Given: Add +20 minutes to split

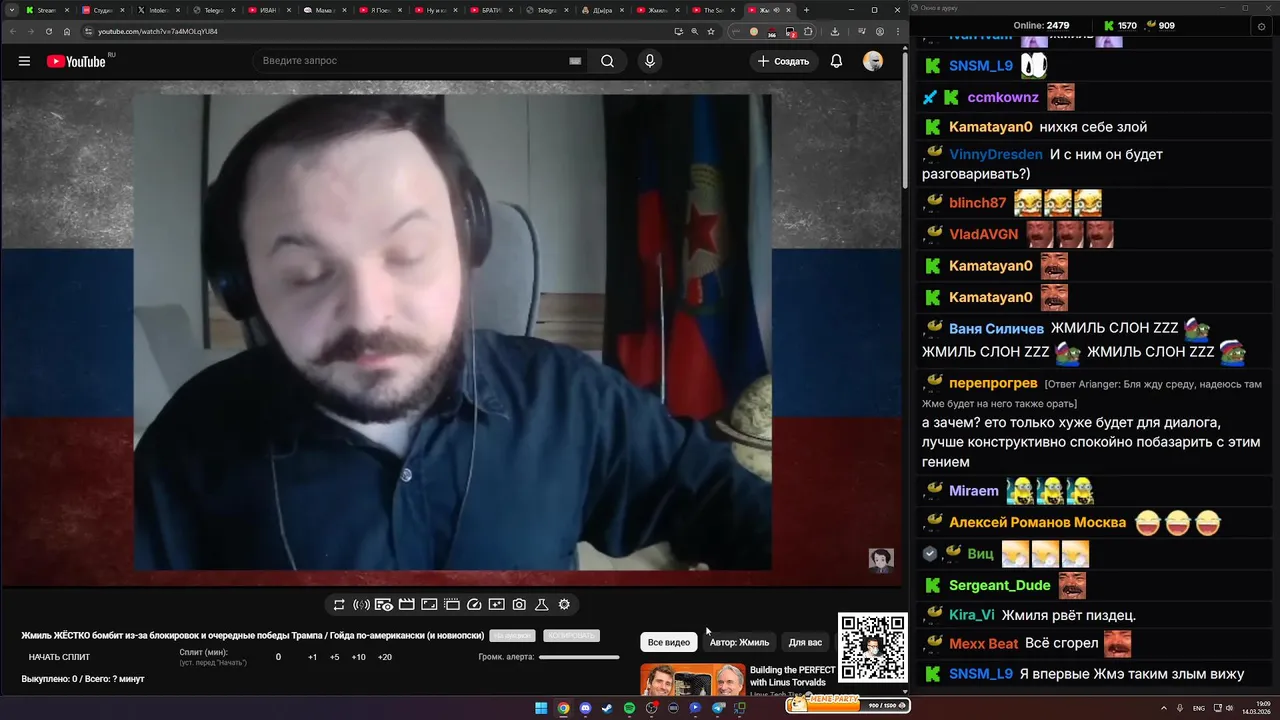Looking at the screenshot, I should point(384,657).
